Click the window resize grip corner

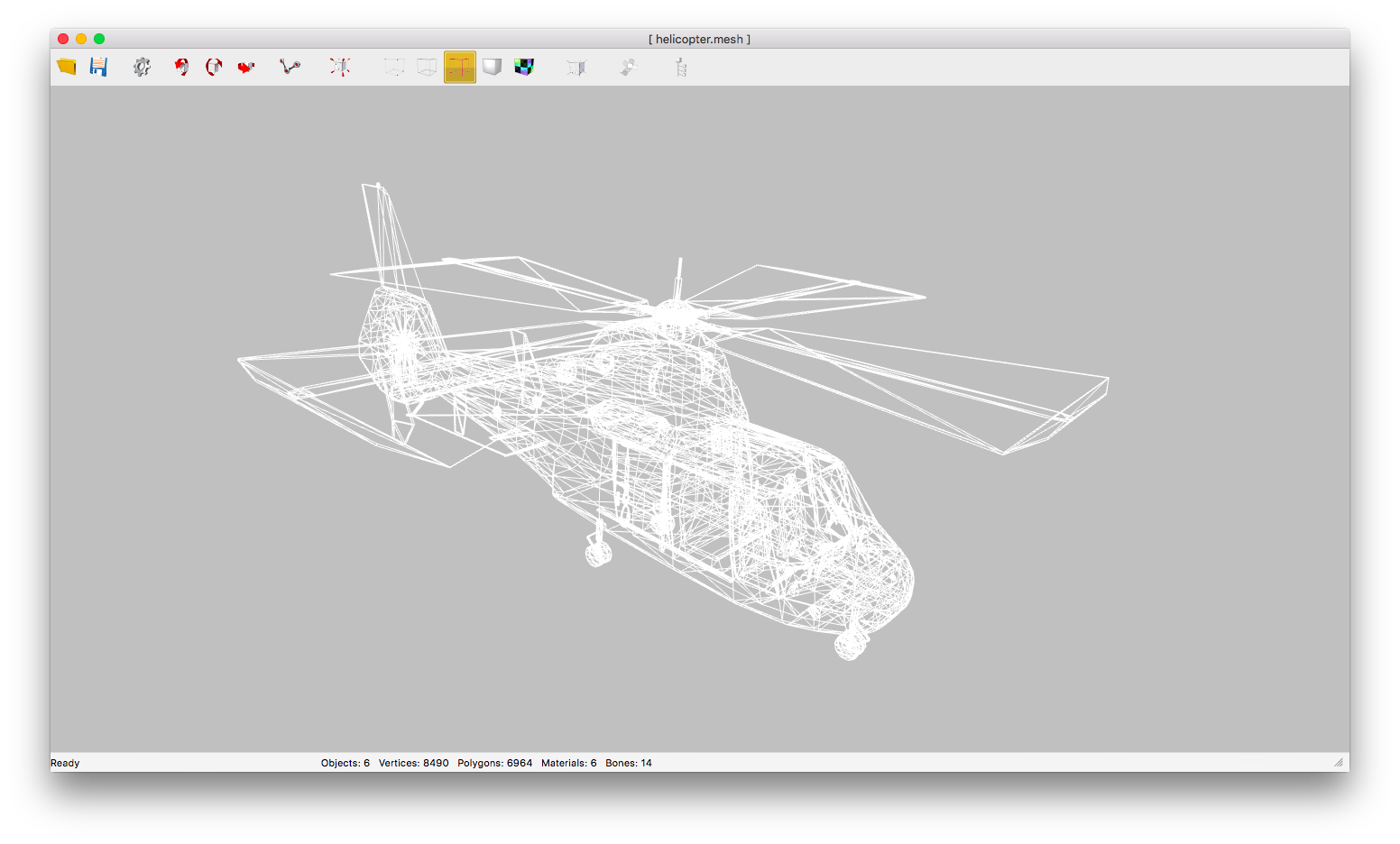pyautogui.click(x=1339, y=763)
